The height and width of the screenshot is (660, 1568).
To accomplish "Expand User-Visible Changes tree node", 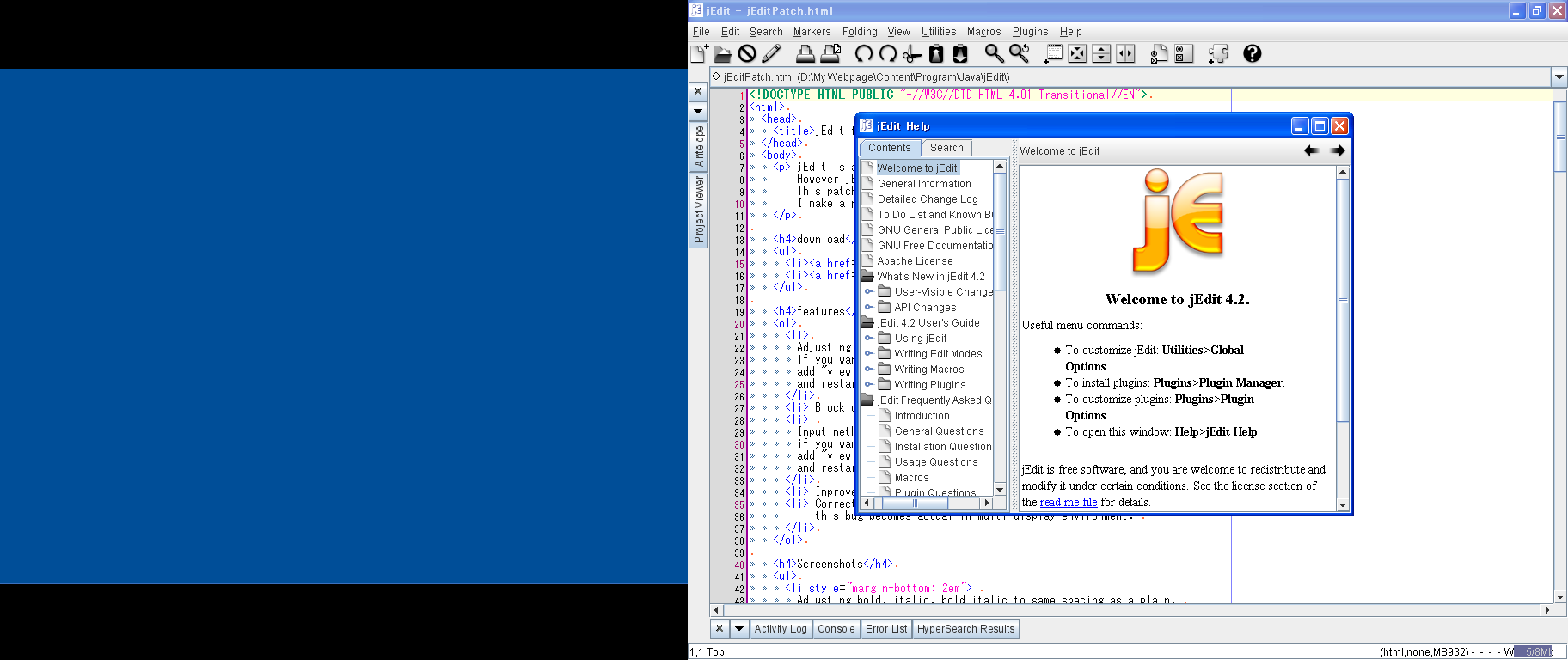I will (x=869, y=291).
